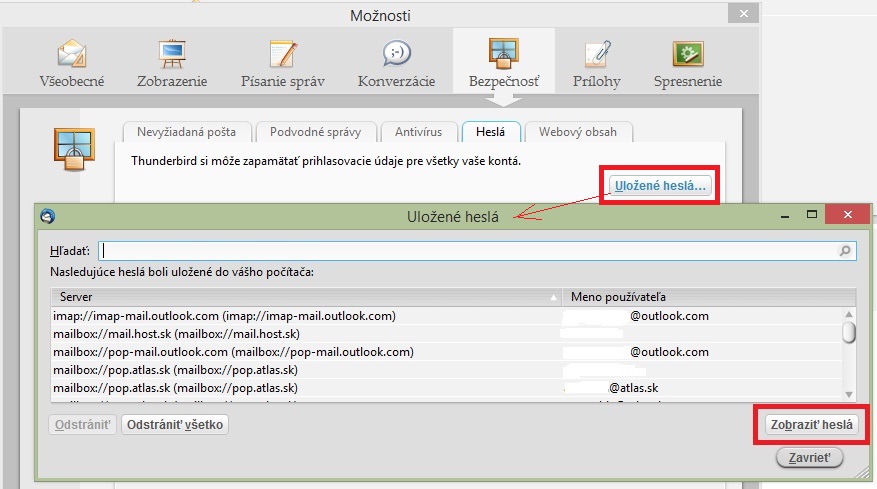Click the Uložené heslá… button
The width and height of the screenshot is (877, 489).
[x=660, y=185]
